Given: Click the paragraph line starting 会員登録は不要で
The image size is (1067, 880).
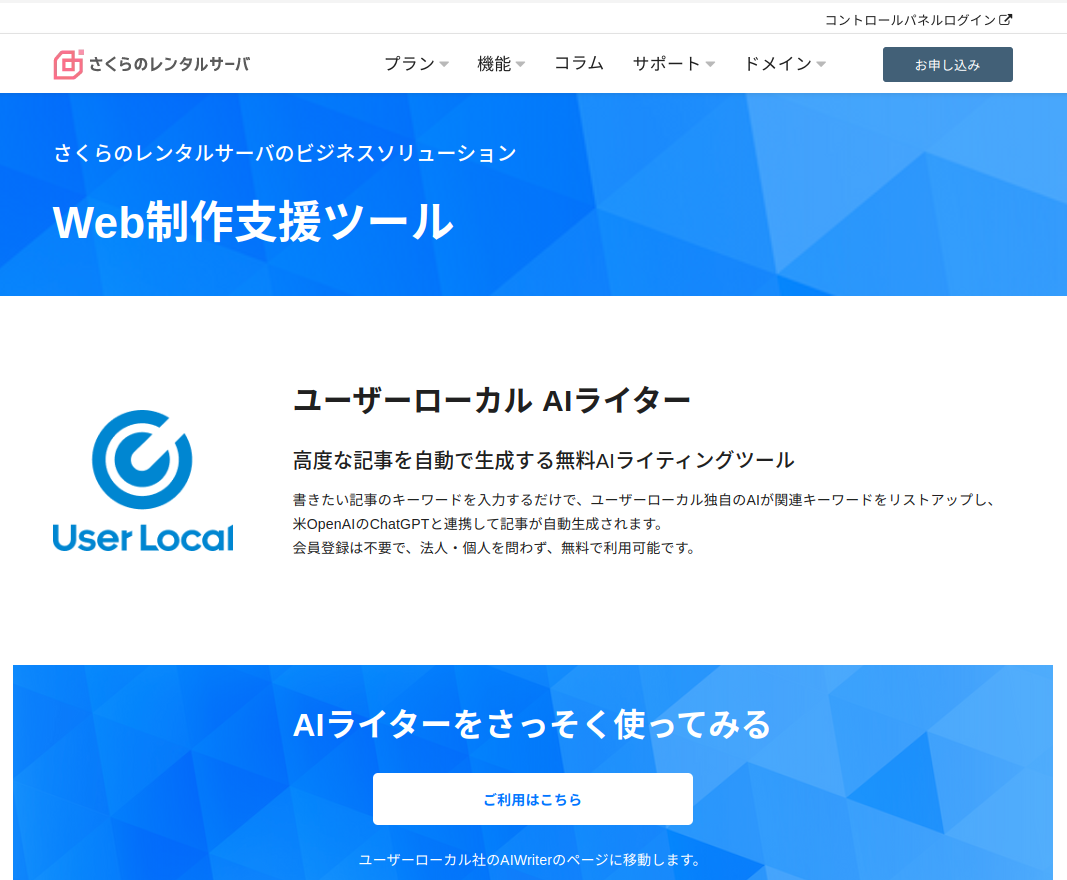Looking at the screenshot, I should click(x=495, y=548).
